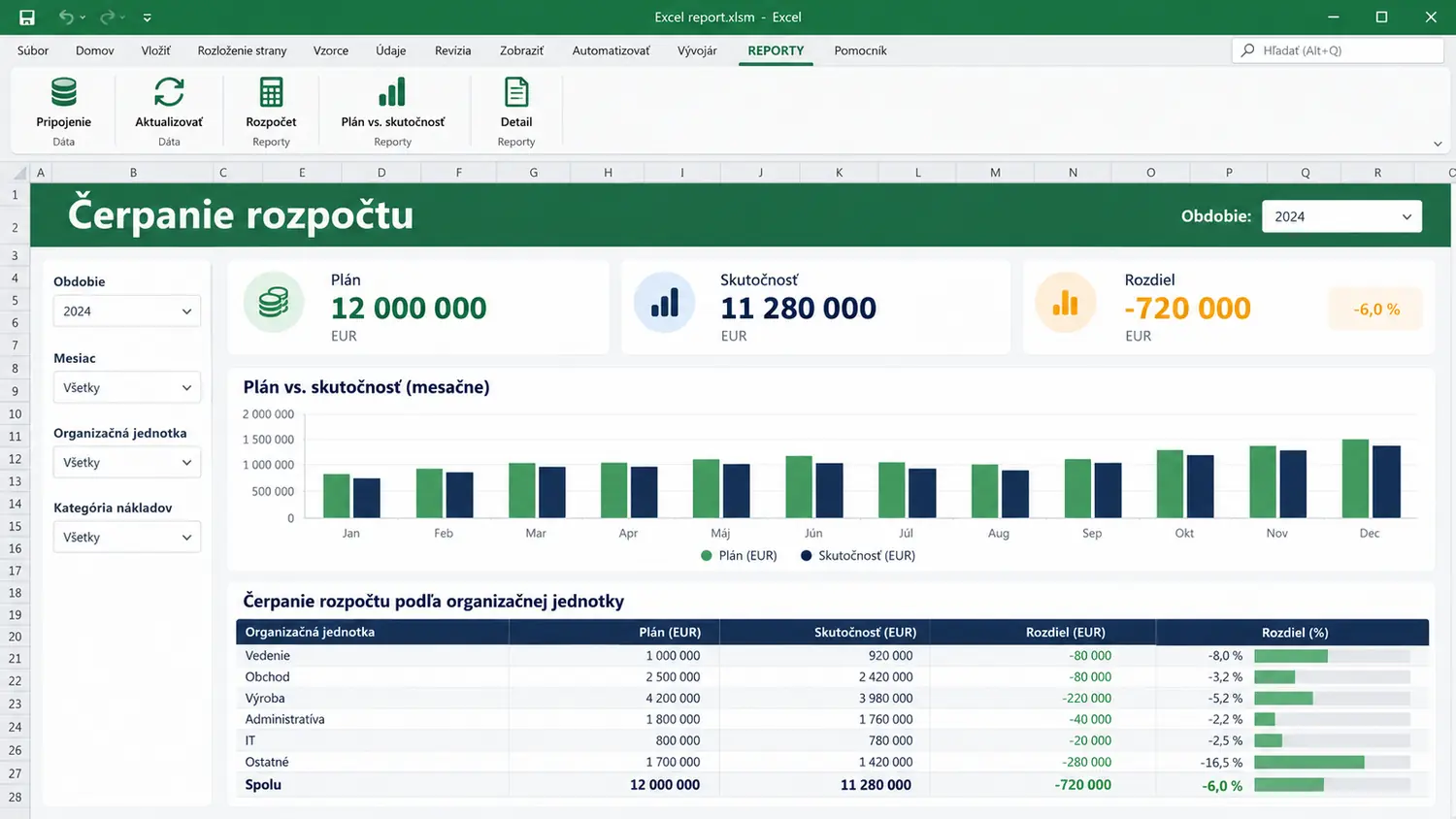Screen dimensions: 1456x819
Task: Redo the last undone action
Action: 107,17
